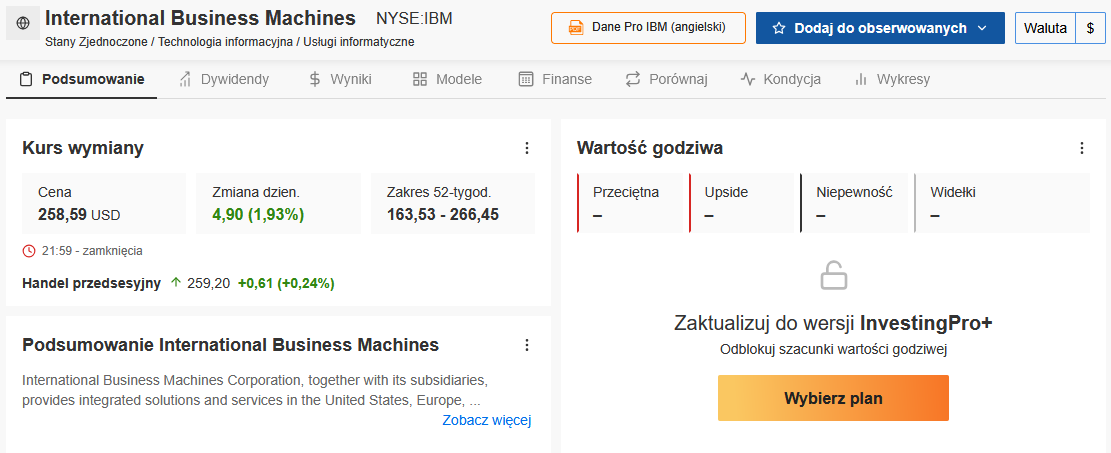The image size is (1111, 453).
Task: Open the Finanse tab
Action: (555, 79)
